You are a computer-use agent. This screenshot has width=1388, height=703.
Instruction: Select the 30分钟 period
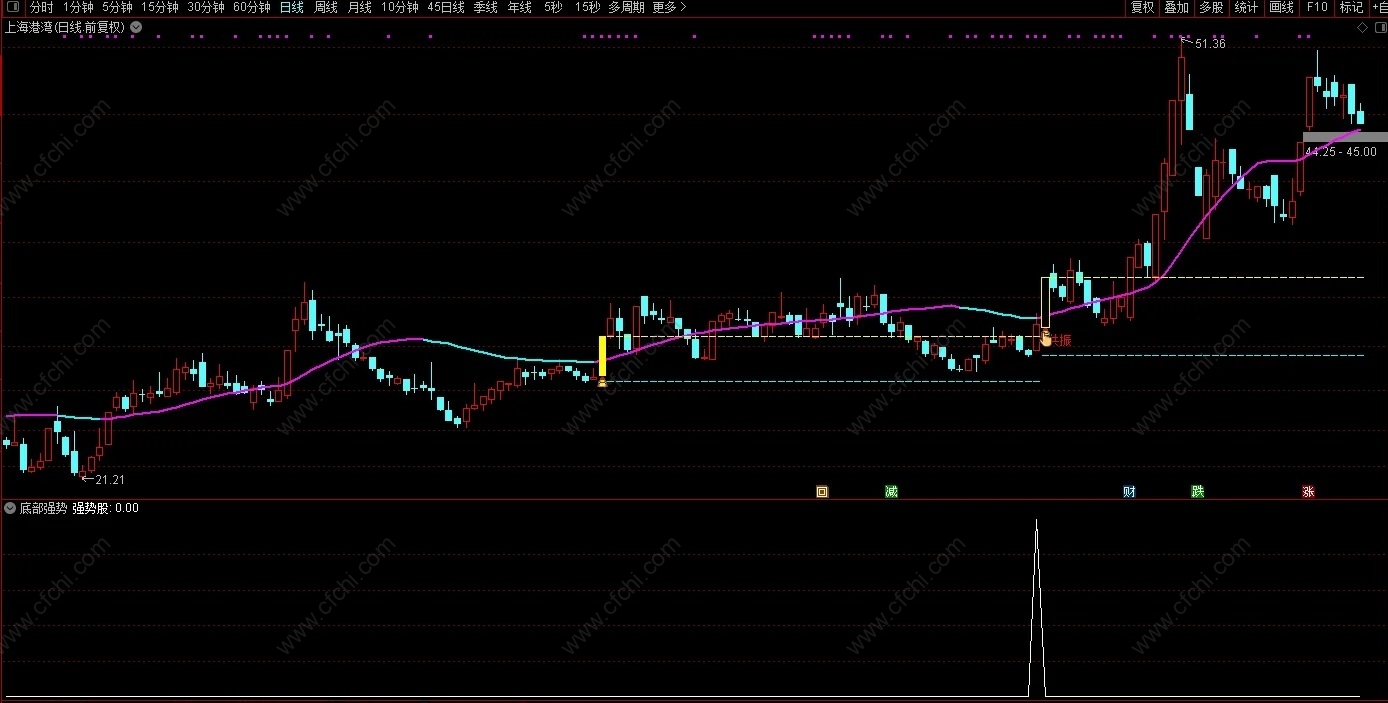coord(206,7)
